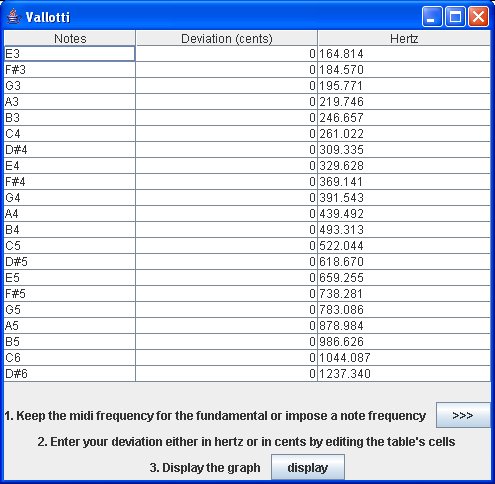This screenshot has width=495, height=484.
Task: Select the E3 note cell
Action: pos(70,54)
